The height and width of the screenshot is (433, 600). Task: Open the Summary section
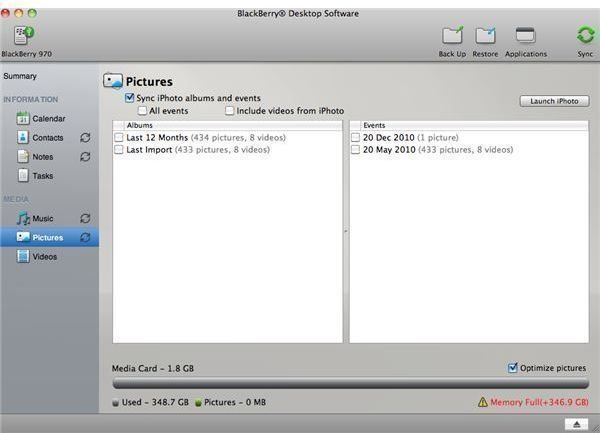pyautogui.click(x=20, y=76)
